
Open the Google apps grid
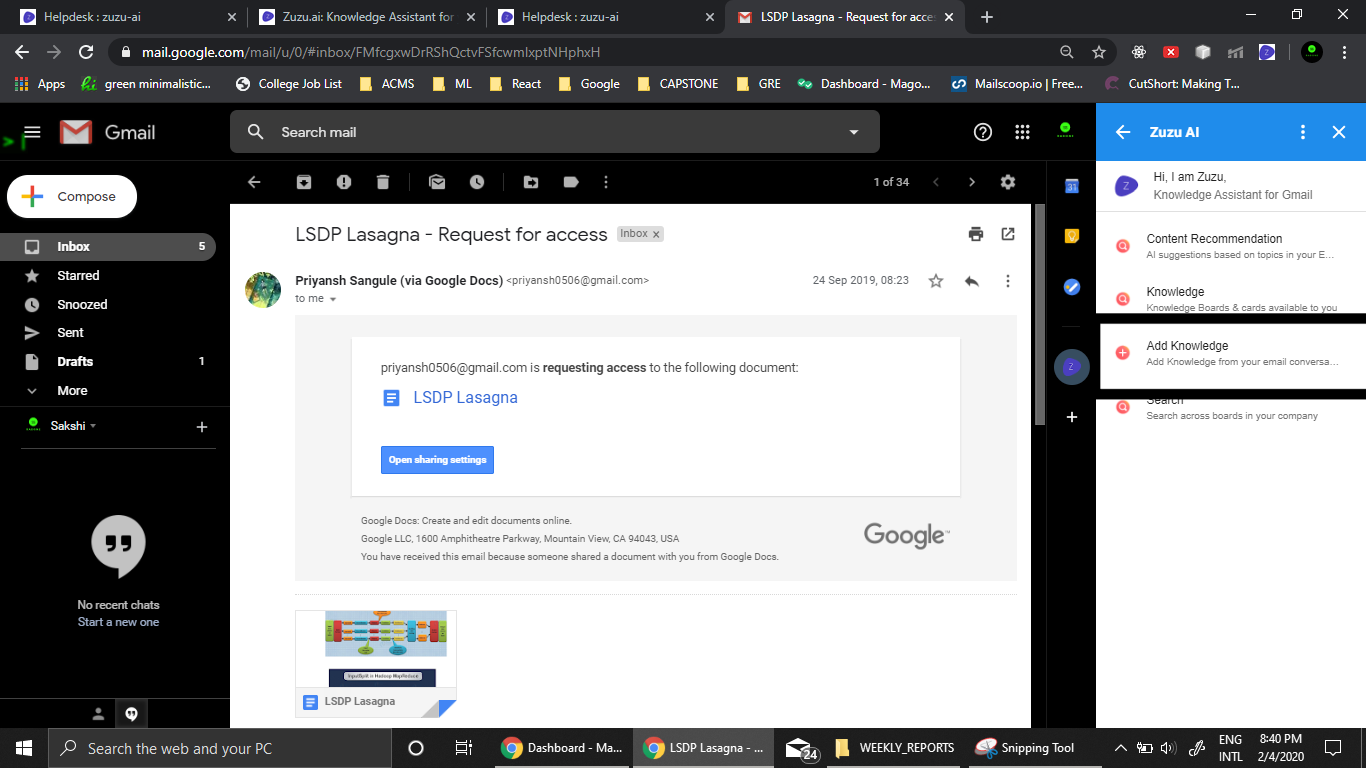click(x=1022, y=132)
